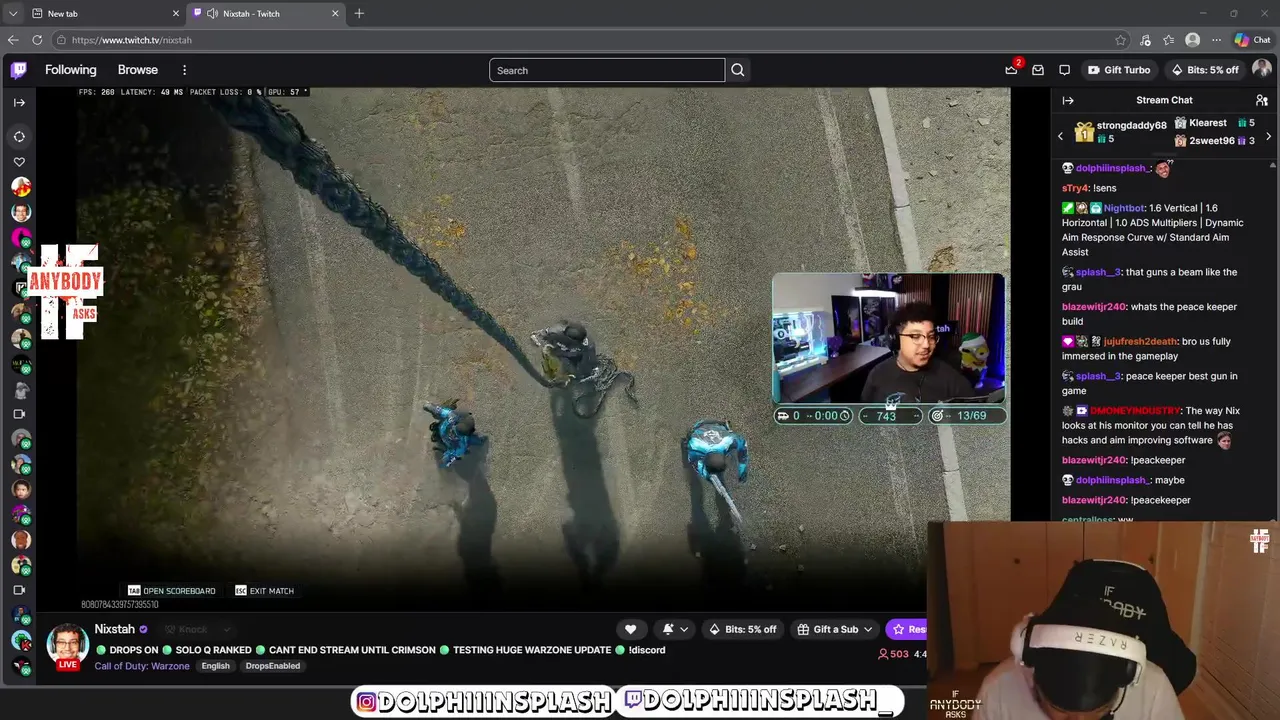Open the tab search dropdown arrow
This screenshot has width=1280, height=720.
click(12, 13)
